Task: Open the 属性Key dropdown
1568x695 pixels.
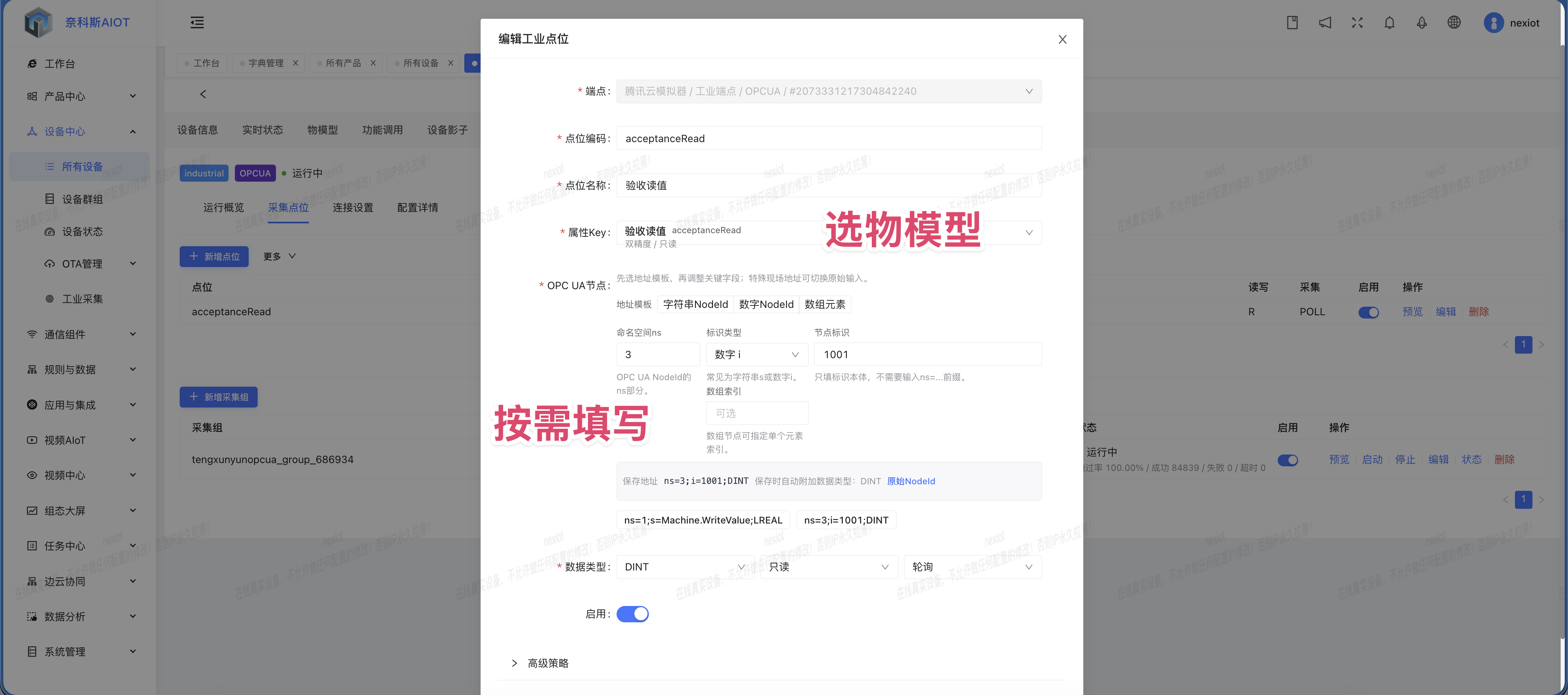Action: coord(829,233)
